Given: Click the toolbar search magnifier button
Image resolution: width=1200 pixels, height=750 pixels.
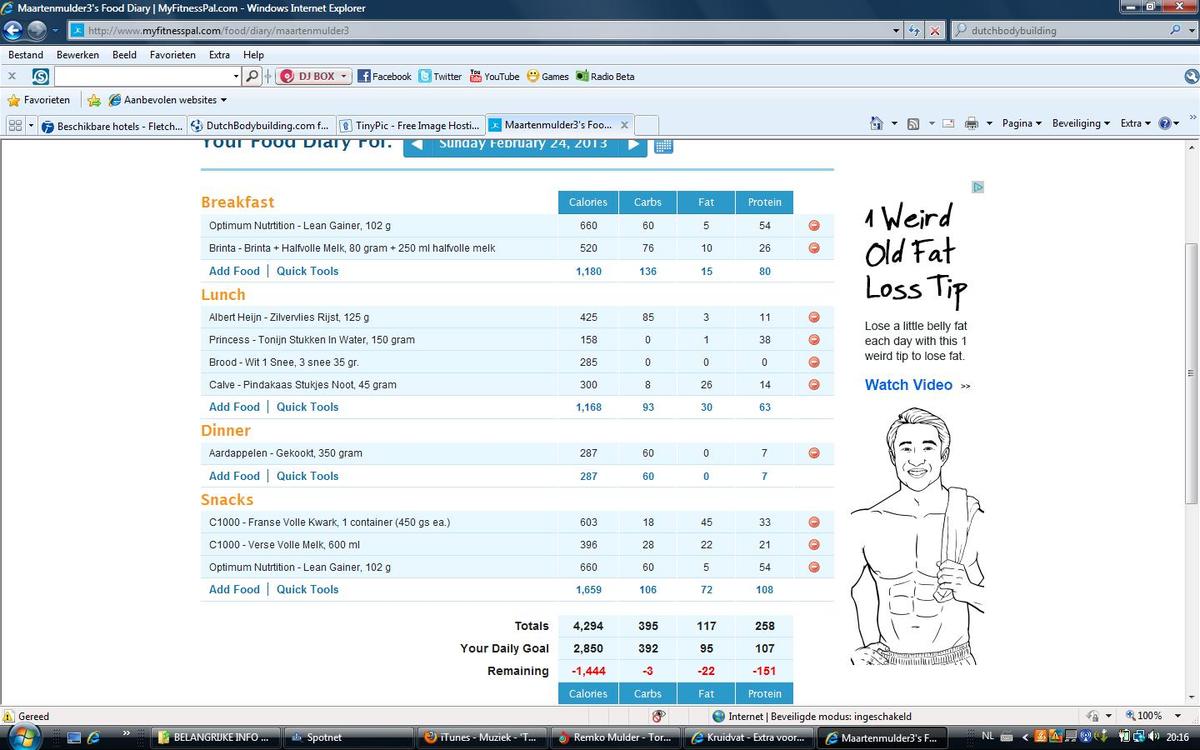Looking at the screenshot, I should pos(252,76).
